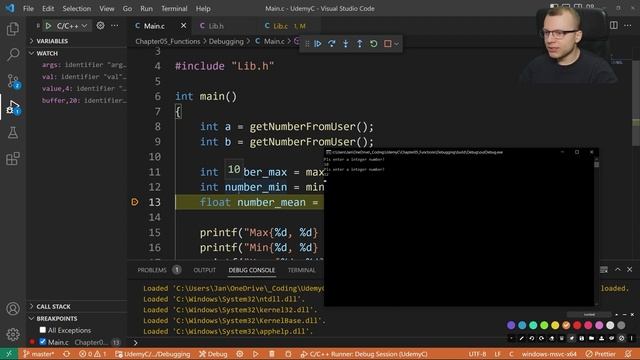The width and height of the screenshot is (640, 360).
Task: Open the File menu
Action: point(28,9)
